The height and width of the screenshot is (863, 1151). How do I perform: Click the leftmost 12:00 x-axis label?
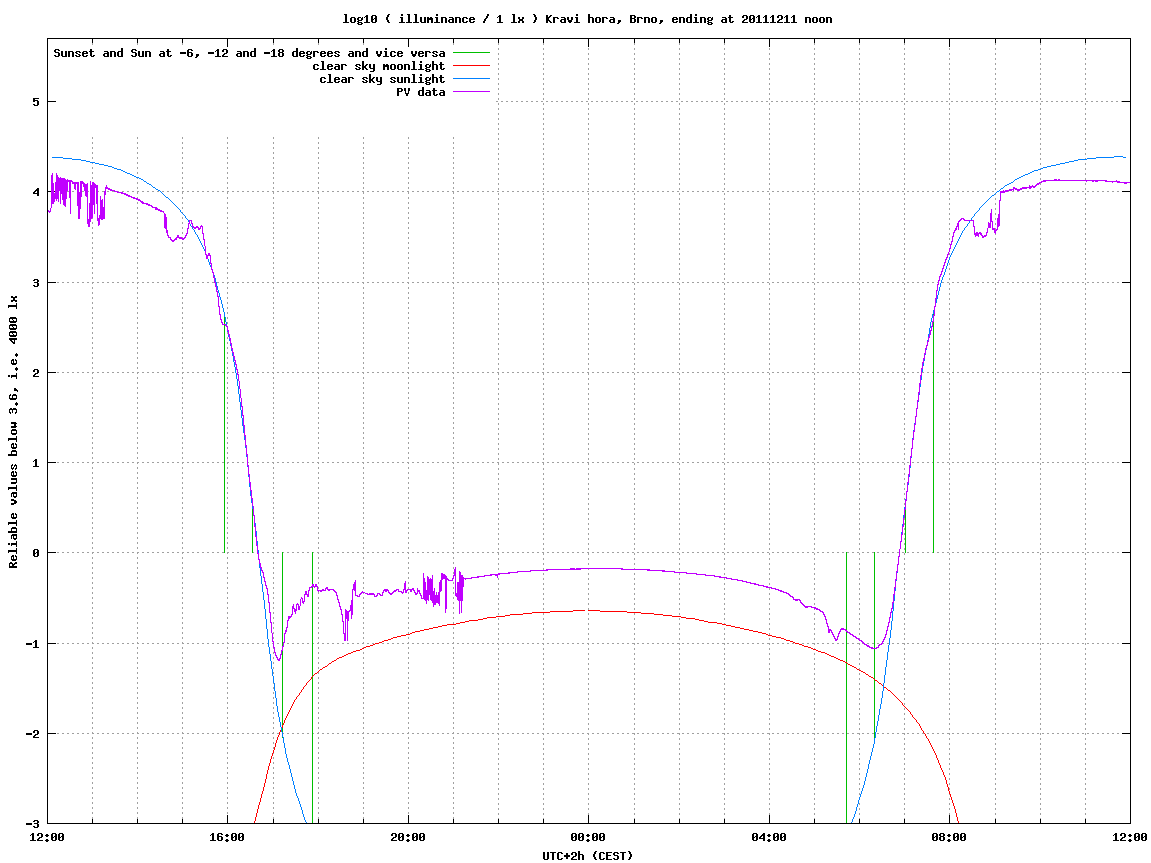pos(47,837)
